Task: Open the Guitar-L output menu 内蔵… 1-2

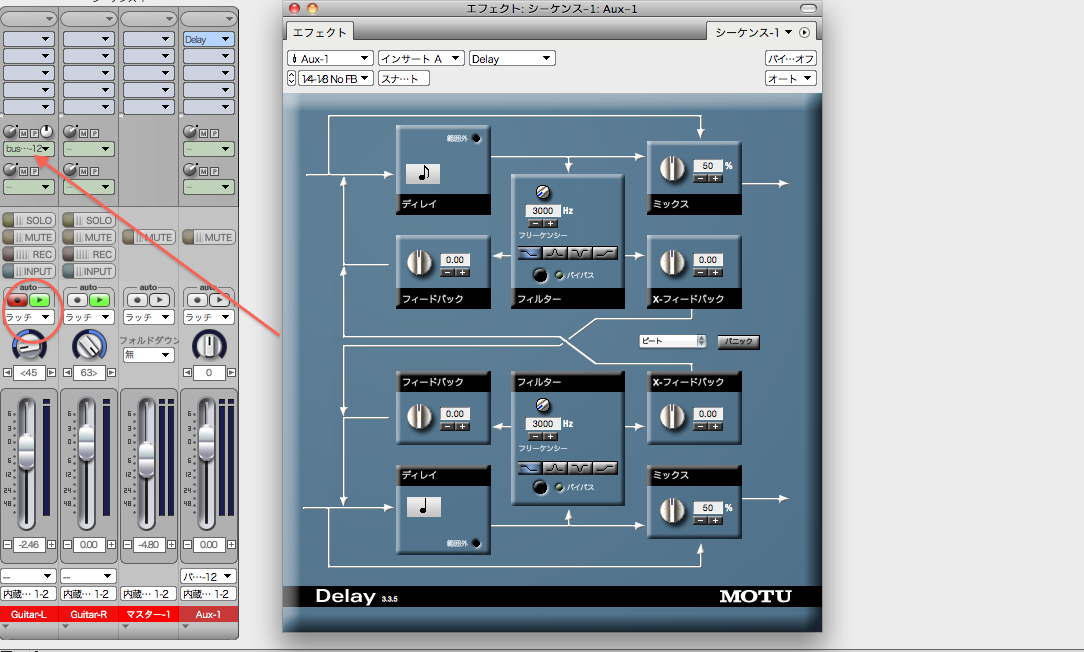Action: pyautogui.click(x=28, y=594)
